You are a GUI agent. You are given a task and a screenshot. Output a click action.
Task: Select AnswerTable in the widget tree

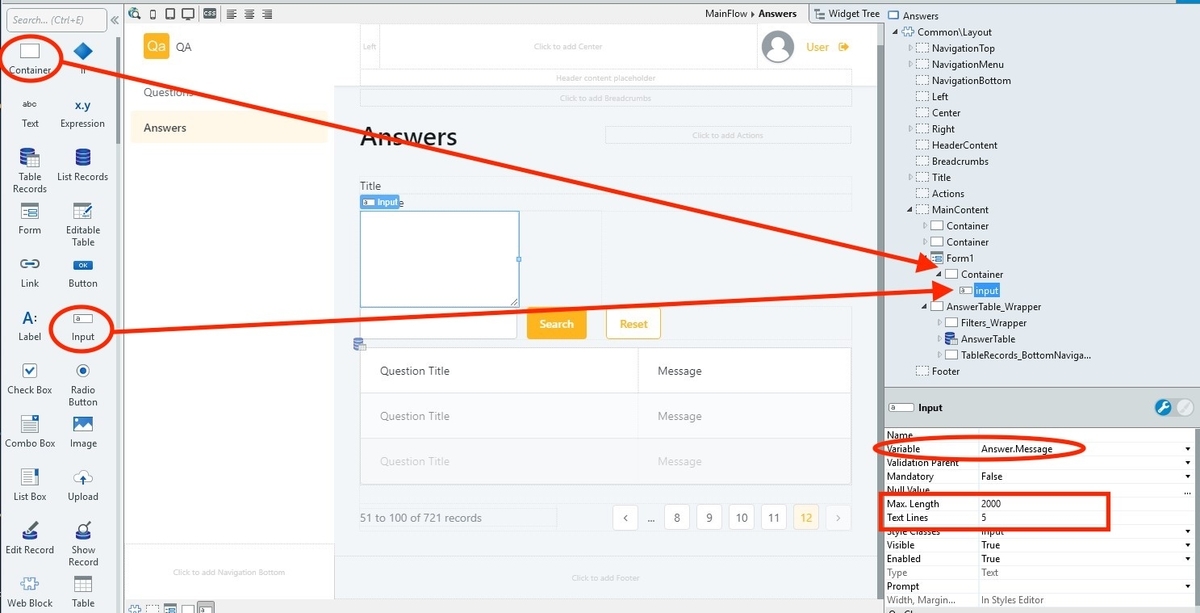tap(988, 338)
